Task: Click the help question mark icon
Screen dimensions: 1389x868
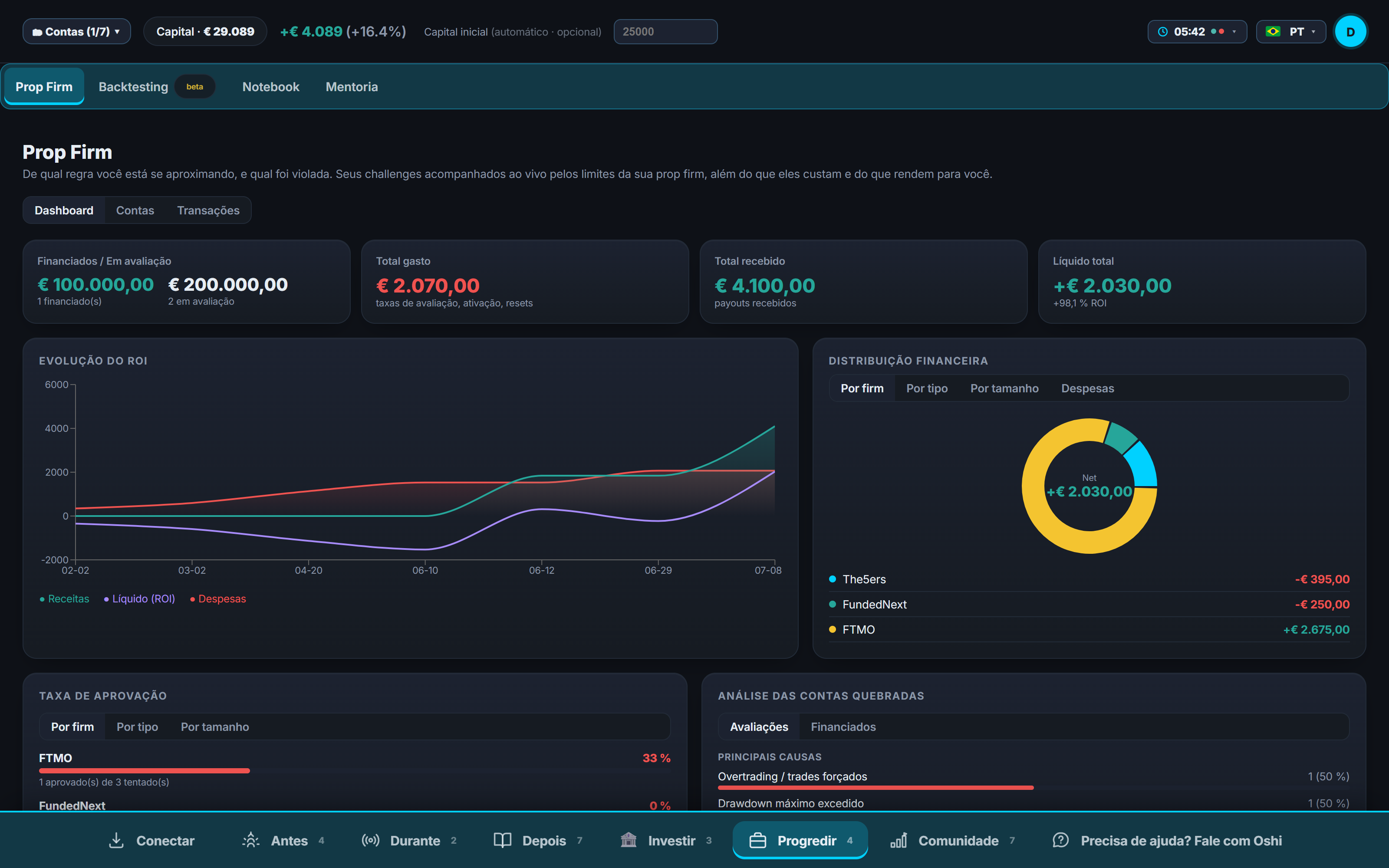Action: coord(1061,841)
